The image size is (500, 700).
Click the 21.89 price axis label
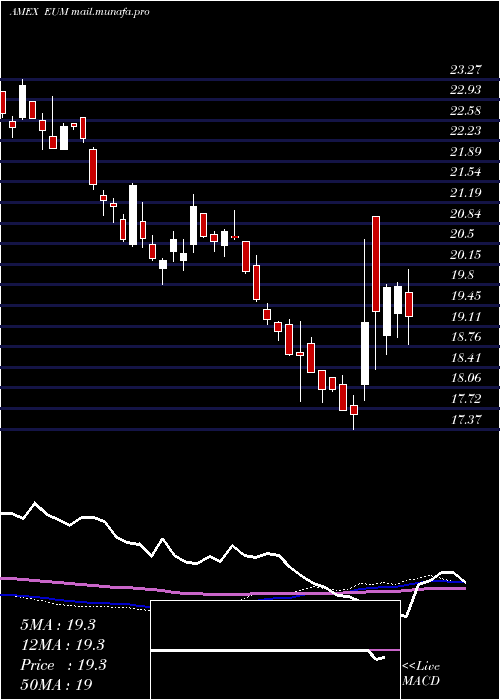466,152
